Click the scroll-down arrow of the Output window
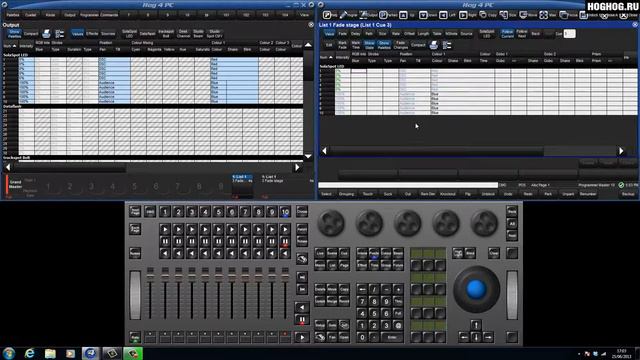Image resolution: width=640 pixels, height=360 pixels. (x=308, y=156)
